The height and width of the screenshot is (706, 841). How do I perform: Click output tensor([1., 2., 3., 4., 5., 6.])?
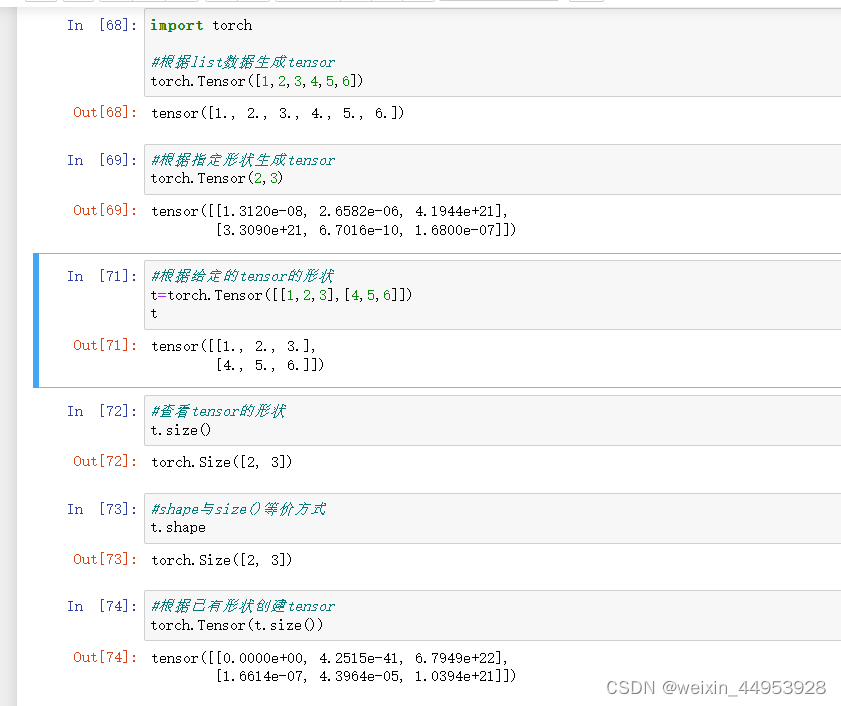point(277,113)
